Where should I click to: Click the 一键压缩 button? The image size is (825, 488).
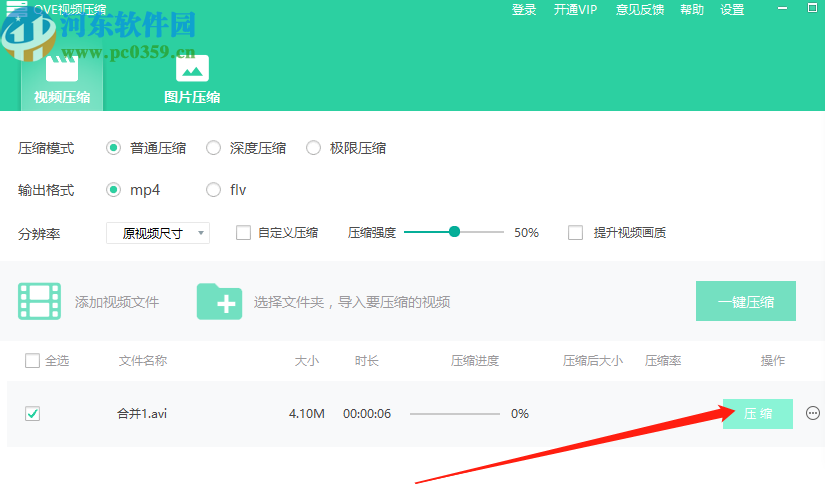746,301
